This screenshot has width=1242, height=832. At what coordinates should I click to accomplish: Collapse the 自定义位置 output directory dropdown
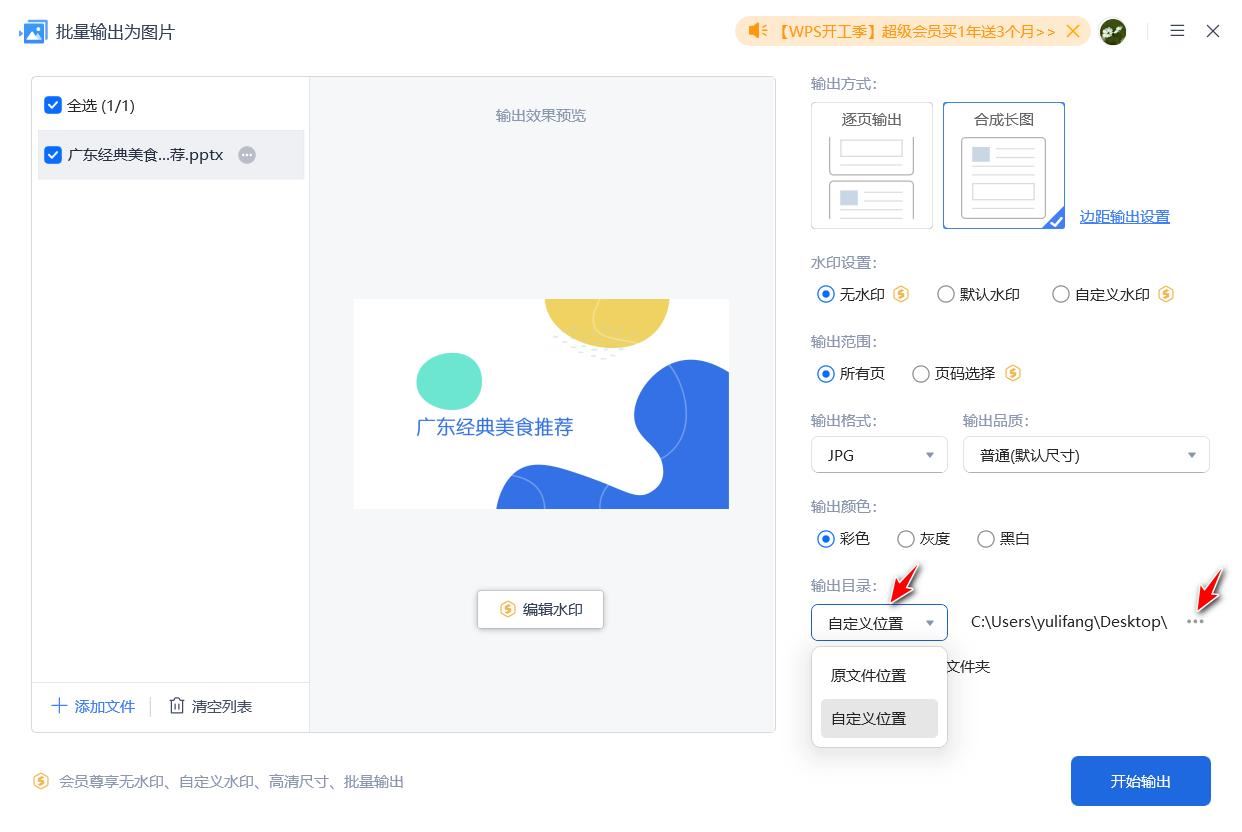pos(879,623)
